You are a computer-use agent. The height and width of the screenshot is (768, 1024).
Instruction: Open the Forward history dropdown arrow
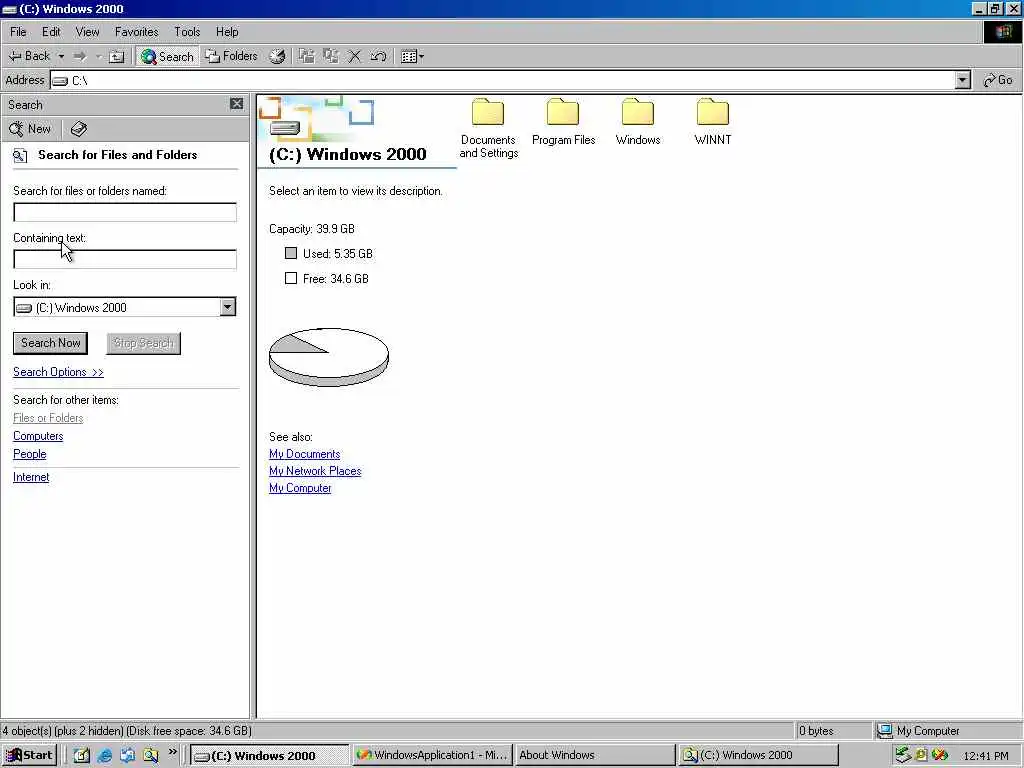point(99,56)
